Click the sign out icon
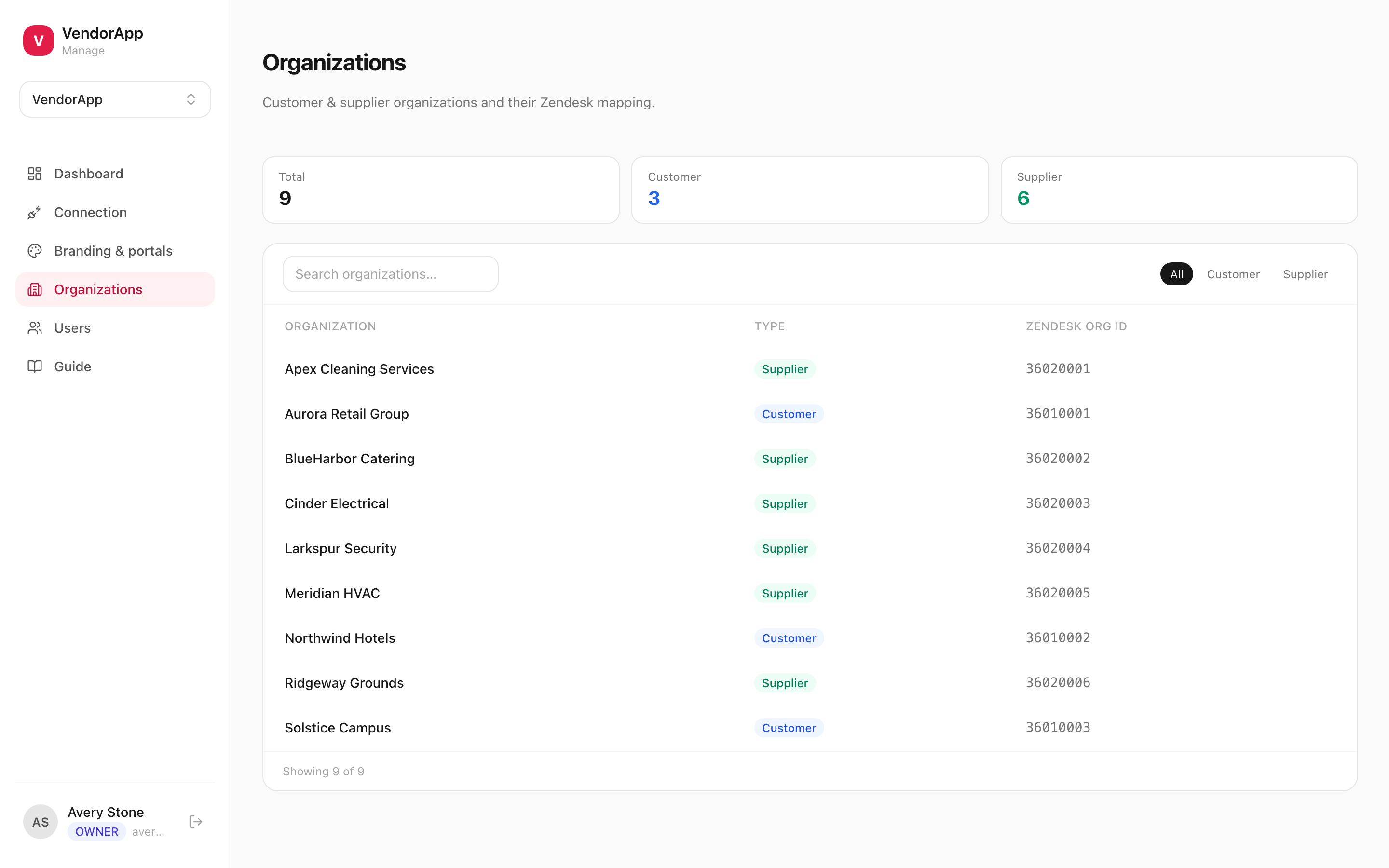The height and width of the screenshot is (868, 1389). 196,822
